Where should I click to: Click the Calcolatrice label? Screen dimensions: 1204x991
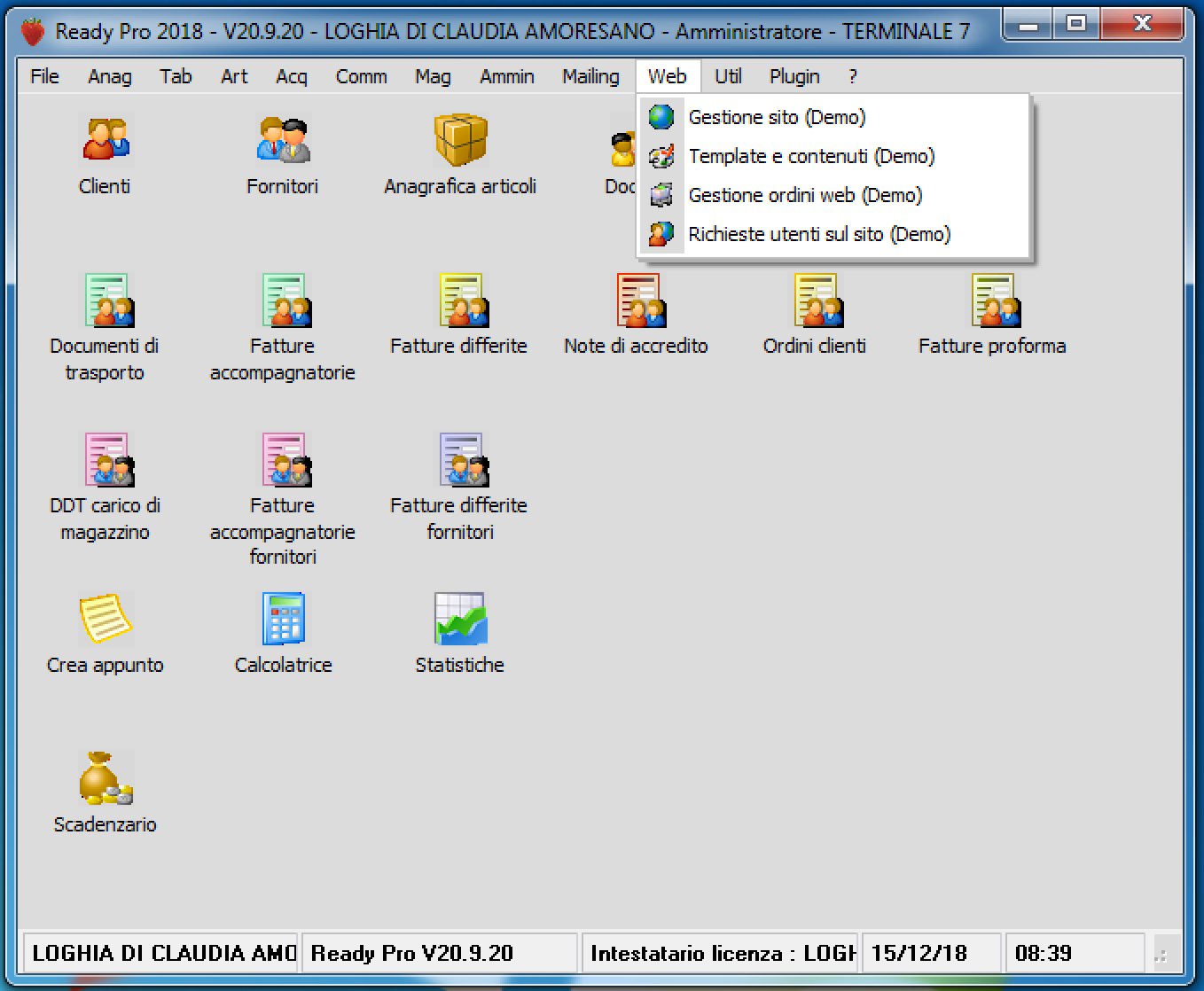pyautogui.click(x=283, y=665)
